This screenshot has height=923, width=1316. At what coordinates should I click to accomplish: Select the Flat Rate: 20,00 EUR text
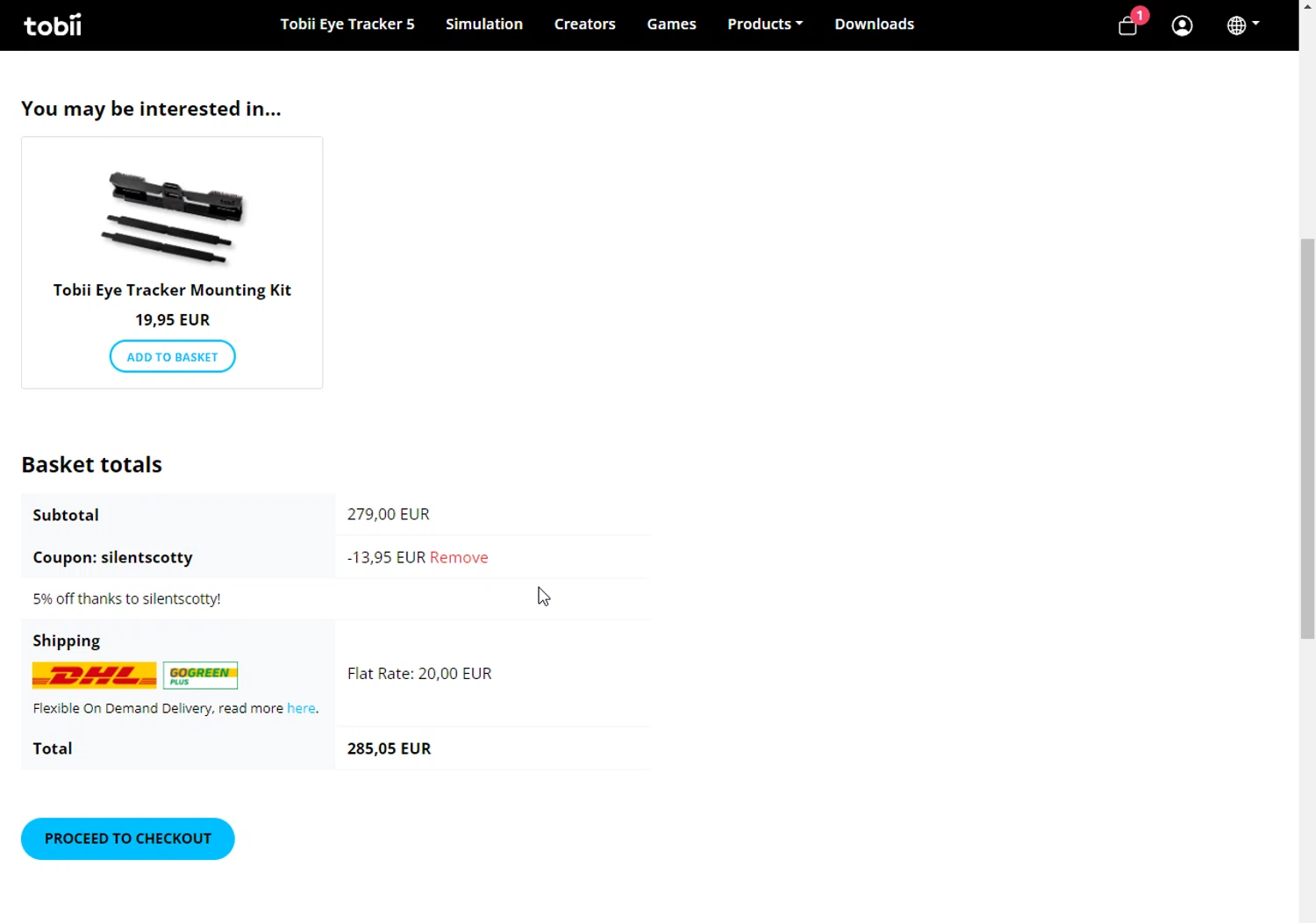click(419, 674)
